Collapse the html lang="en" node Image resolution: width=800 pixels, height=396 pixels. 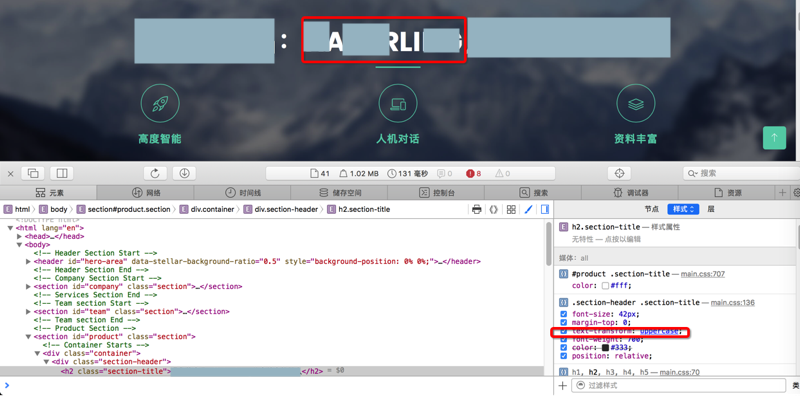[10, 228]
